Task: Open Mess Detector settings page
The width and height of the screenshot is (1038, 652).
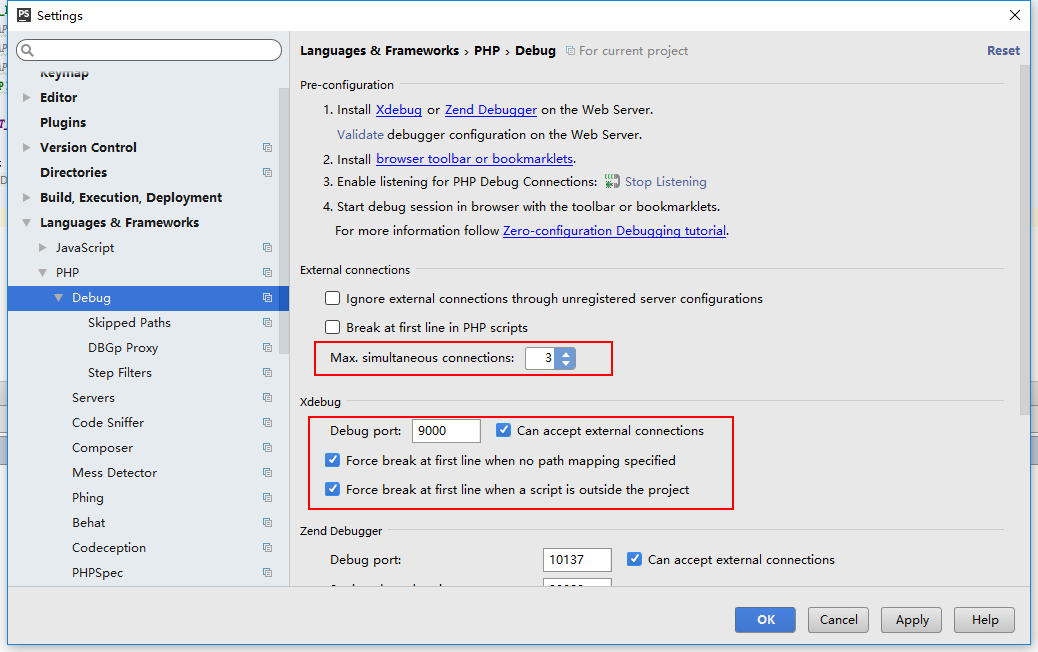Action: pyautogui.click(x=115, y=473)
